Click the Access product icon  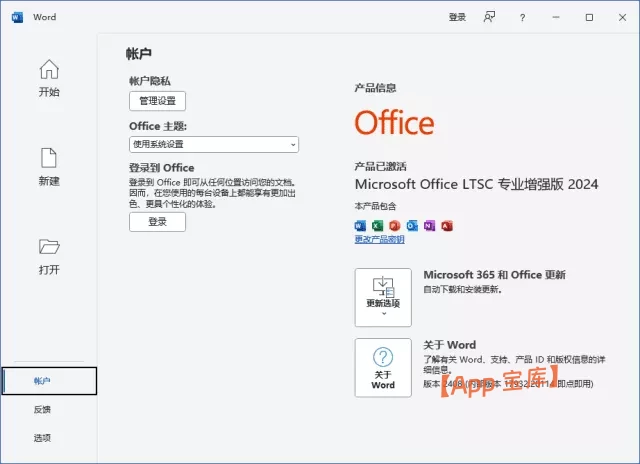coord(447,226)
